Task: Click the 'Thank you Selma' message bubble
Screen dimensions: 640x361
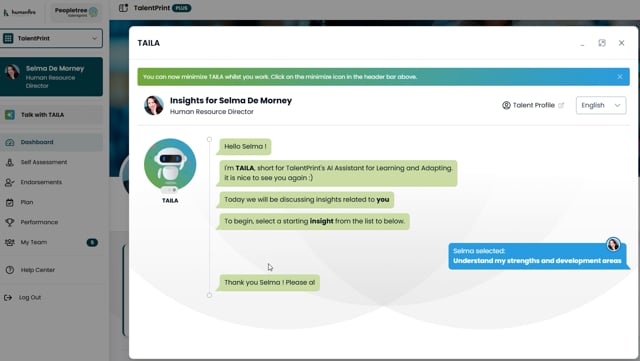Action: (269, 283)
